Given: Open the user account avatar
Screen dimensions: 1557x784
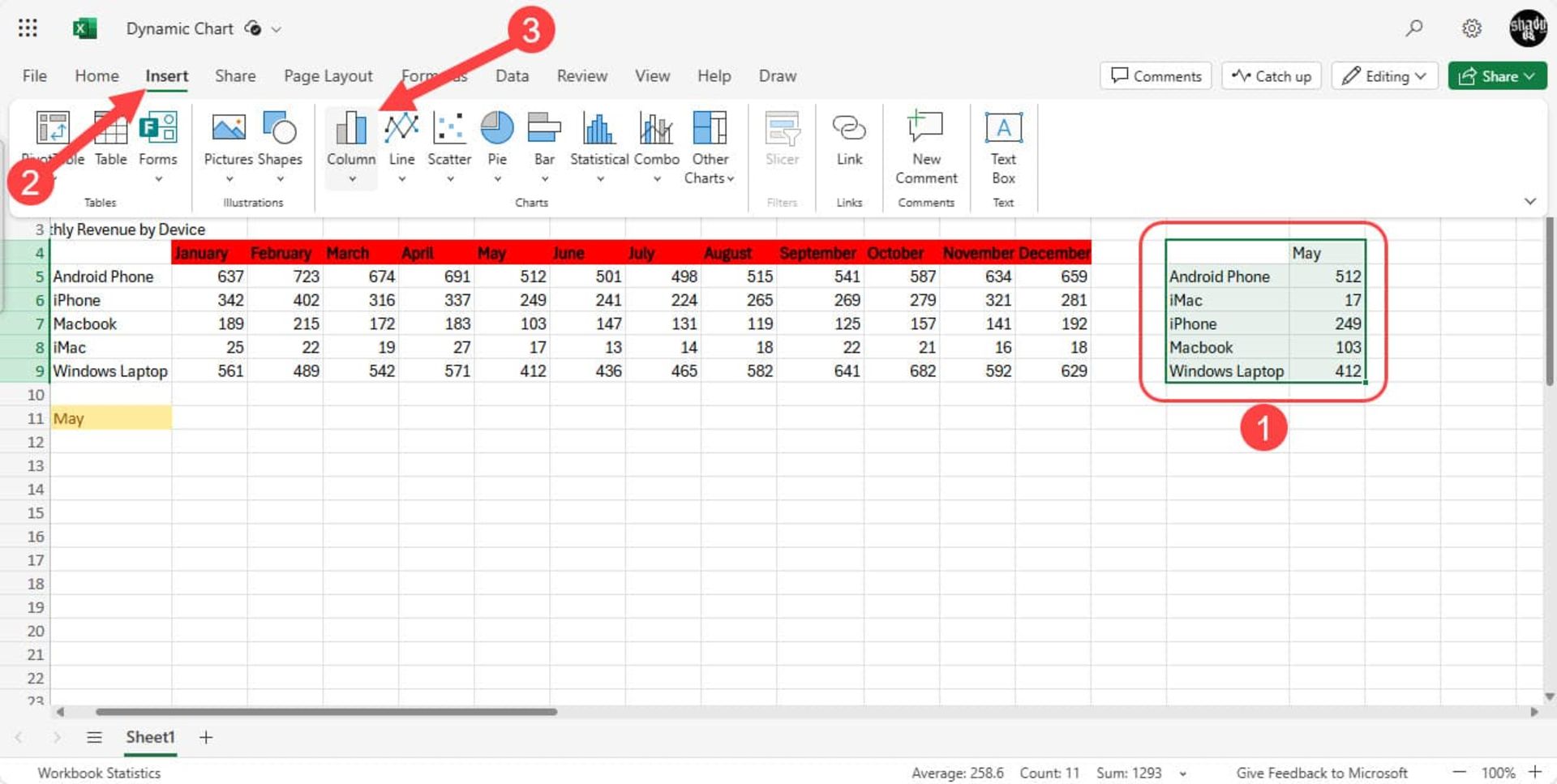Looking at the screenshot, I should pyautogui.click(x=1528, y=28).
